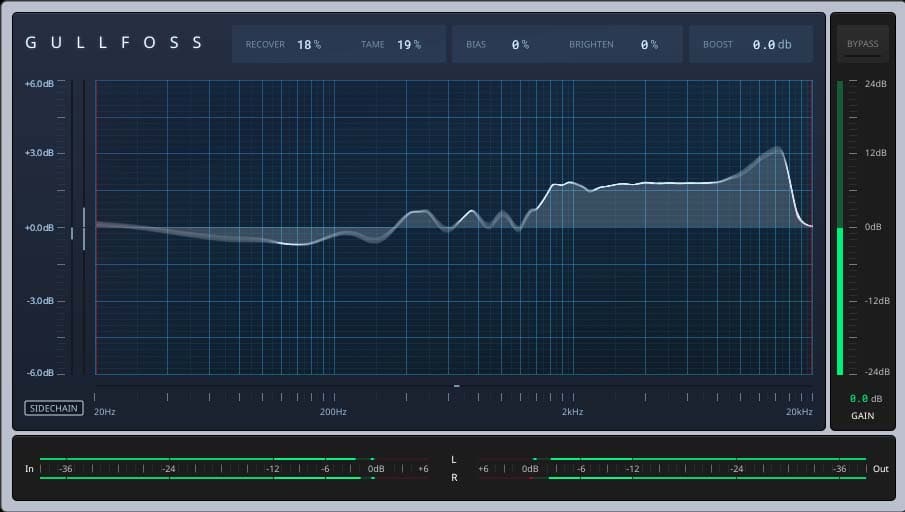The height and width of the screenshot is (512, 905).
Task: Click the green gain meter bar
Action: (x=840, y=300)
